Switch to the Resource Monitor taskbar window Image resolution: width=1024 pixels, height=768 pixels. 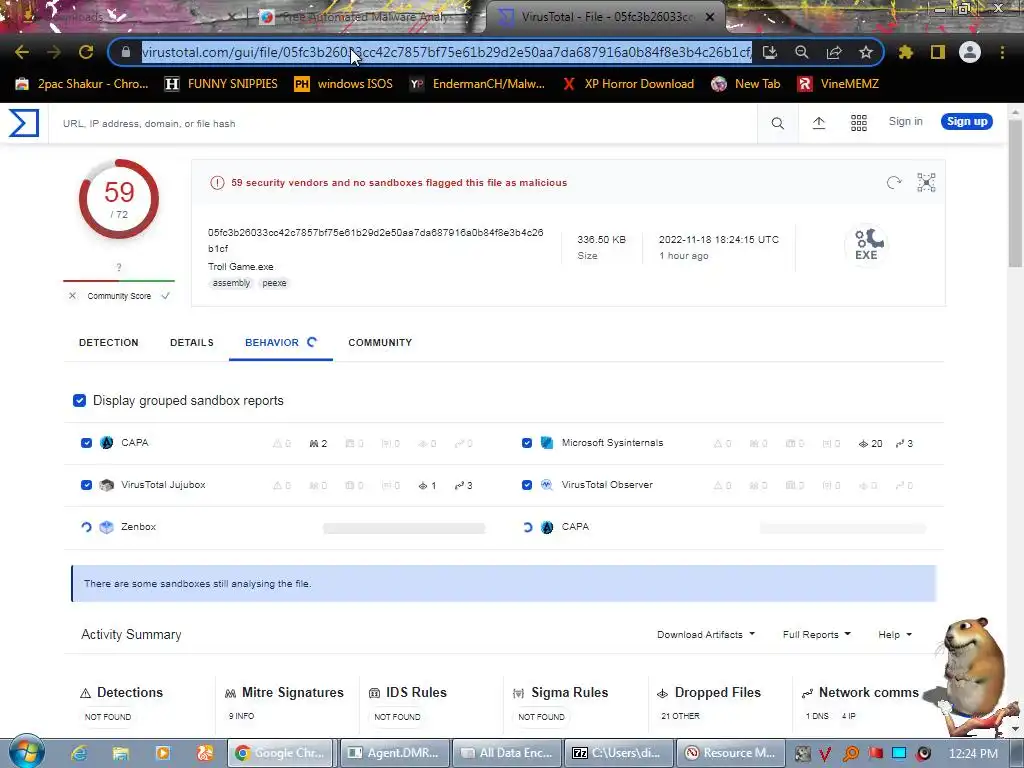[x=730, y=753]
